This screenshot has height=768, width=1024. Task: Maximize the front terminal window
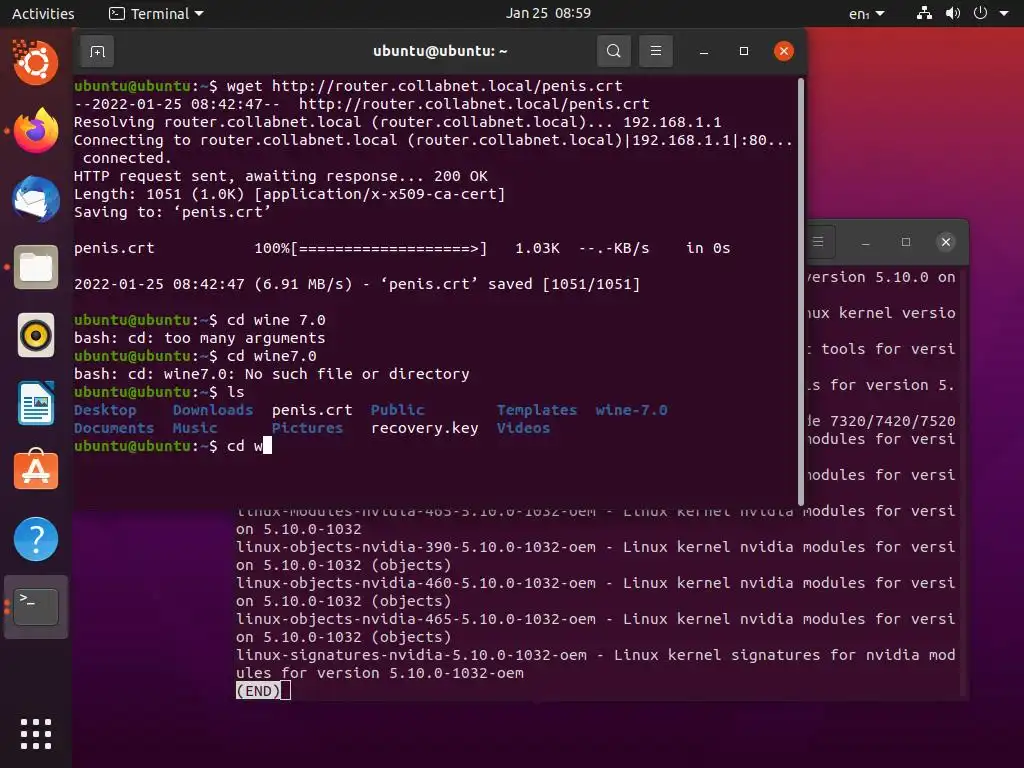pyautogui.click(x=744, y=51)
